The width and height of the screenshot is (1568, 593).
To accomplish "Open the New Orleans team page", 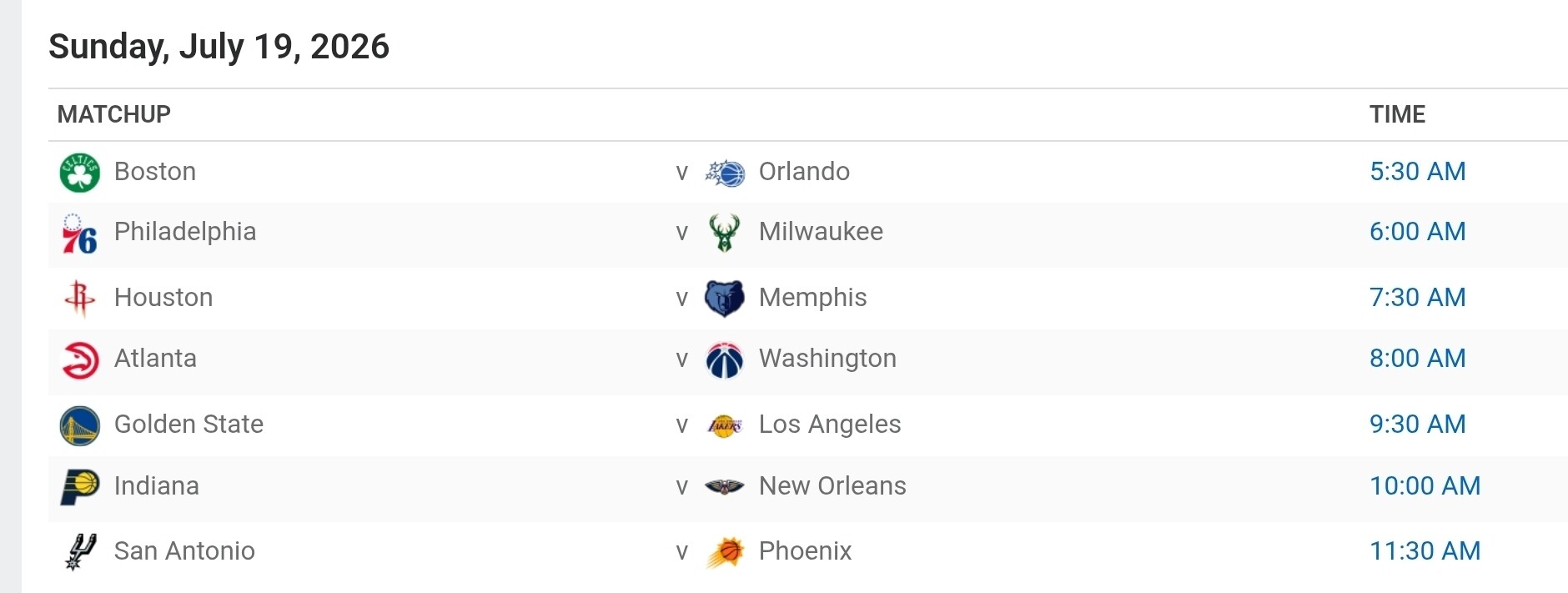I will point(832,485).
